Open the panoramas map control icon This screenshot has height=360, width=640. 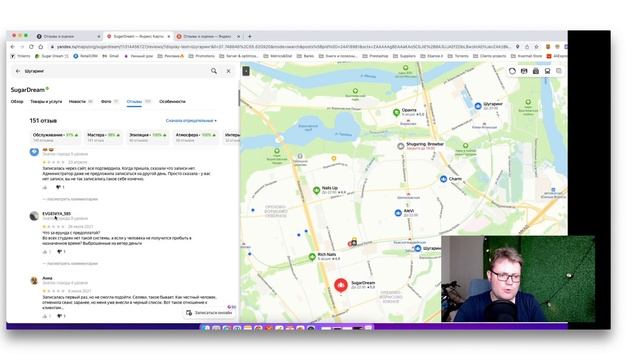click(x=524, y=71)
